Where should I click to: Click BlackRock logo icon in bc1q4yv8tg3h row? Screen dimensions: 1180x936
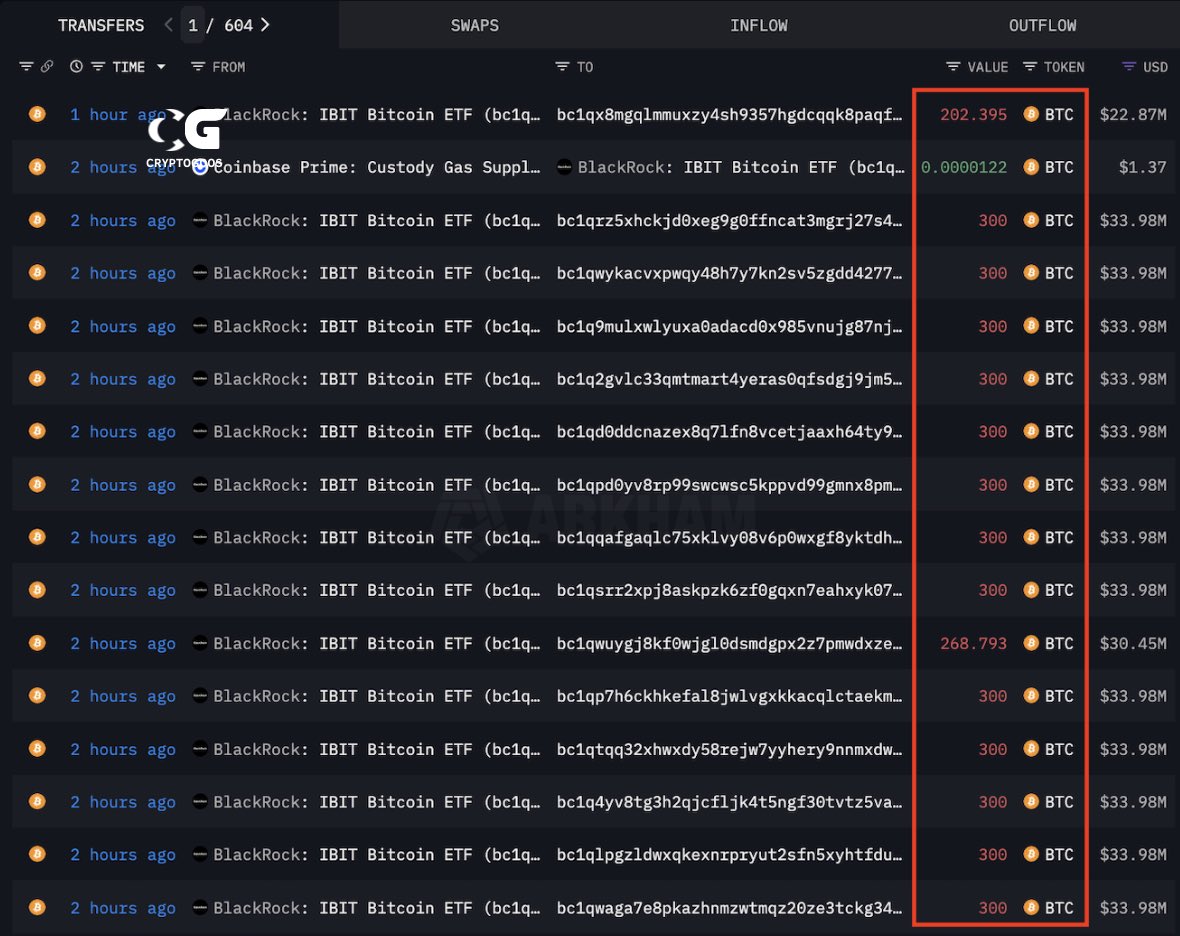tap(199, 801)
